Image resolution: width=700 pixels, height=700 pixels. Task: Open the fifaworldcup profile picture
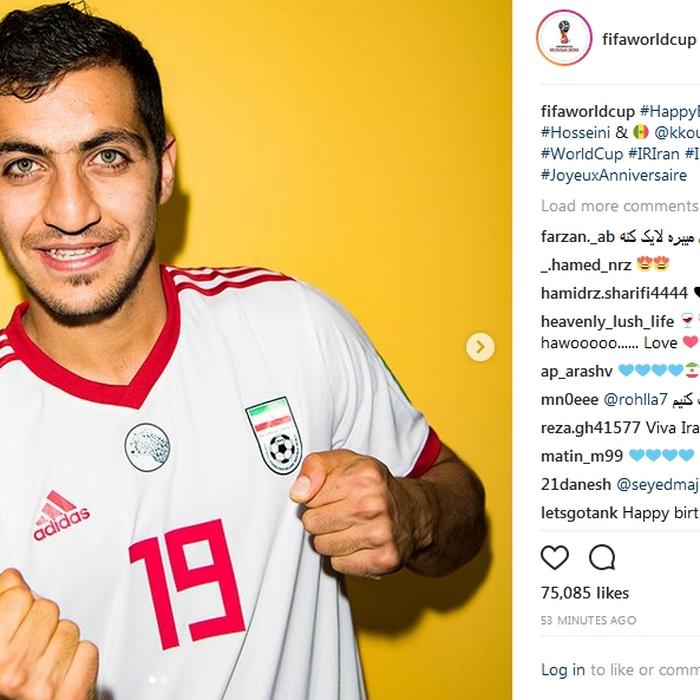pos(564,38)
